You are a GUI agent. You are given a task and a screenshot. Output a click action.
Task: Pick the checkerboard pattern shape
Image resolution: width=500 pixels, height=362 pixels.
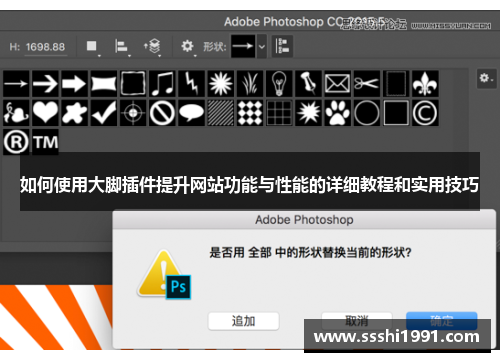pyautogui.click(x=250, y=113)
